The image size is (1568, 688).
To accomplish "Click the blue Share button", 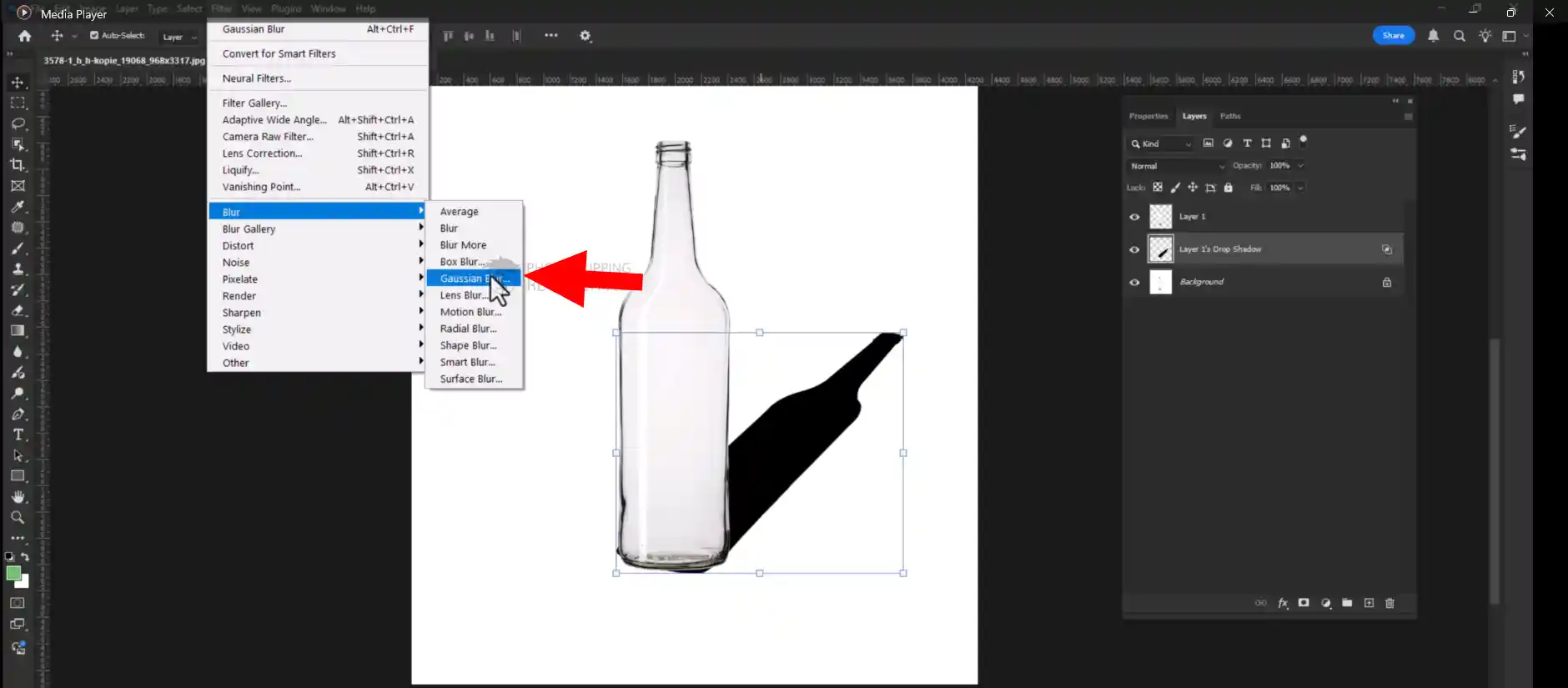I will click(x=1394, y=35).
